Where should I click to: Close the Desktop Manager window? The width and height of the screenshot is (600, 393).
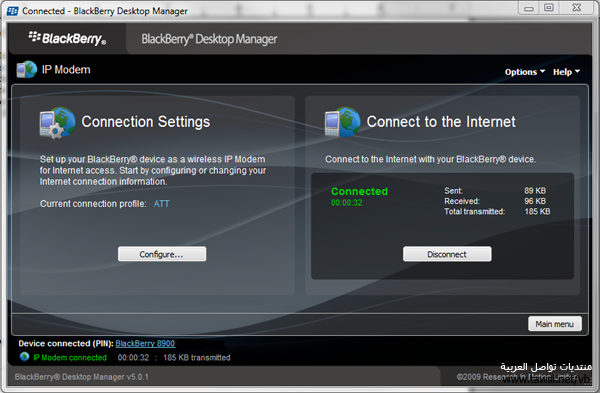[576, 8]
